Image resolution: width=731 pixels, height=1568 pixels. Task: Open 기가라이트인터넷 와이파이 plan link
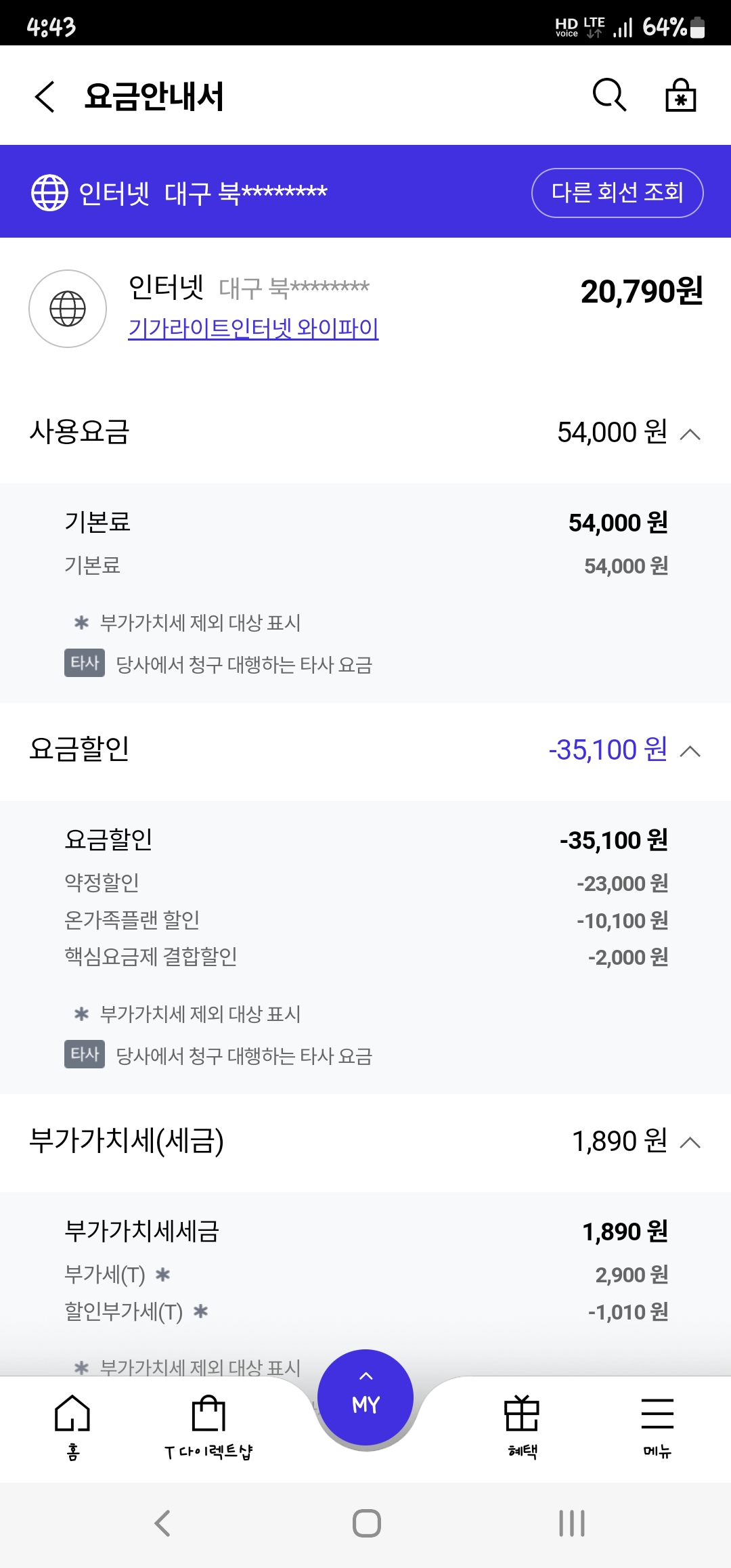(253, 328)
